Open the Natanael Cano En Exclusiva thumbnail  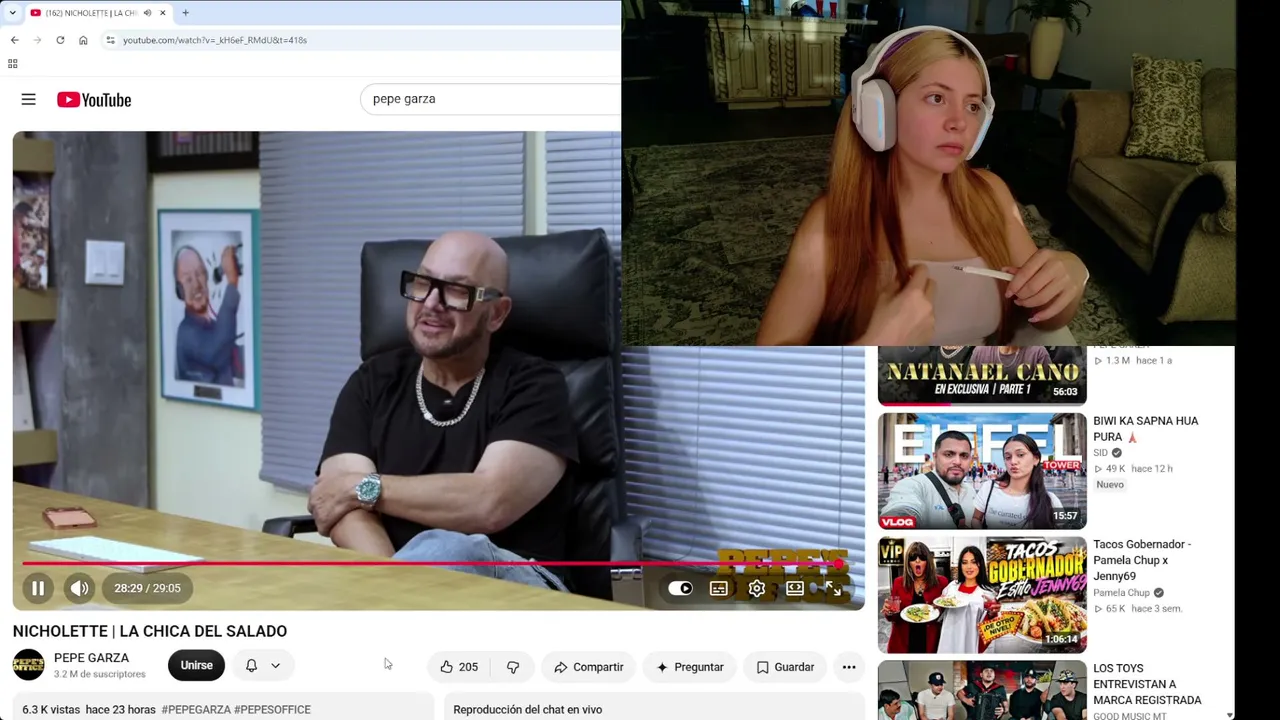982,375
